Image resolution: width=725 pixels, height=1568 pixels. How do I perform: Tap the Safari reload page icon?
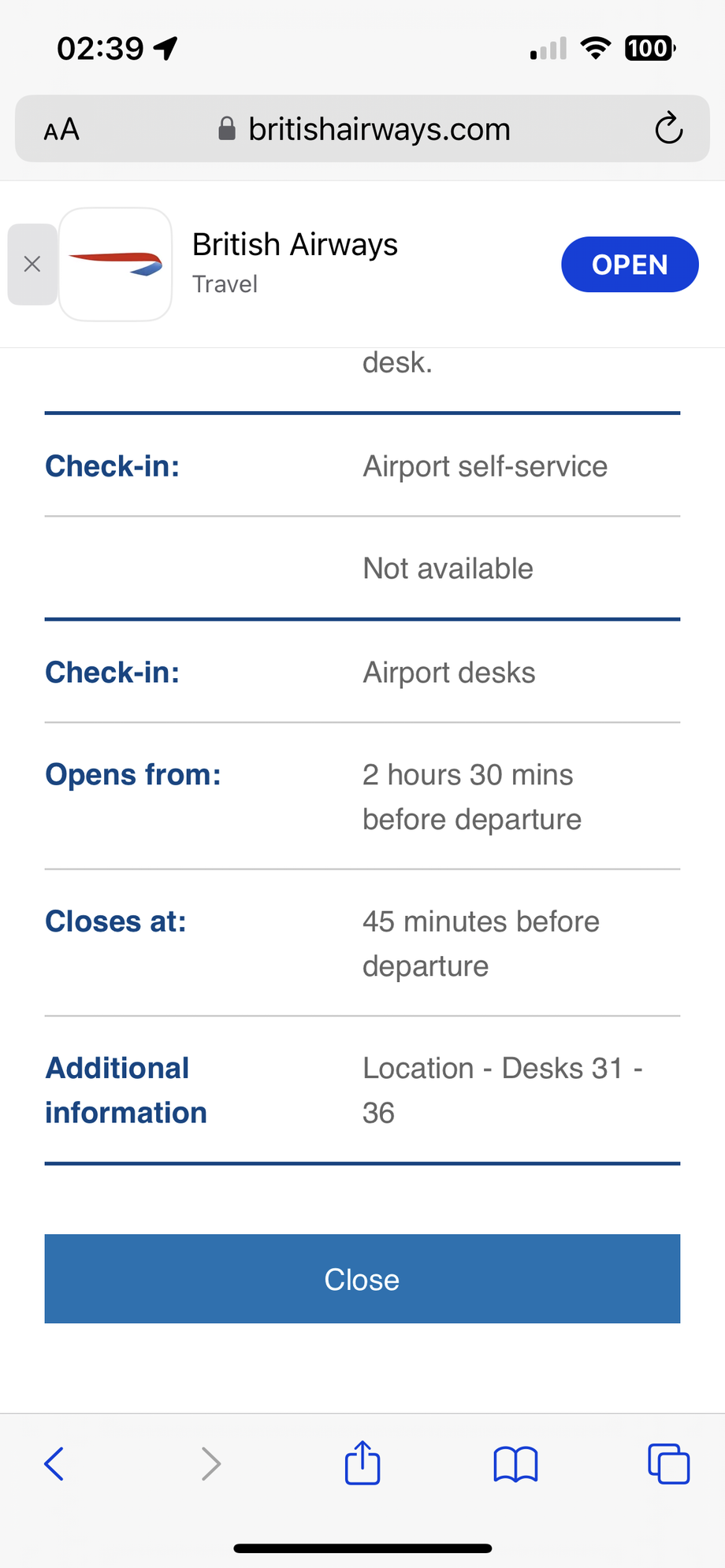(668, 128)
